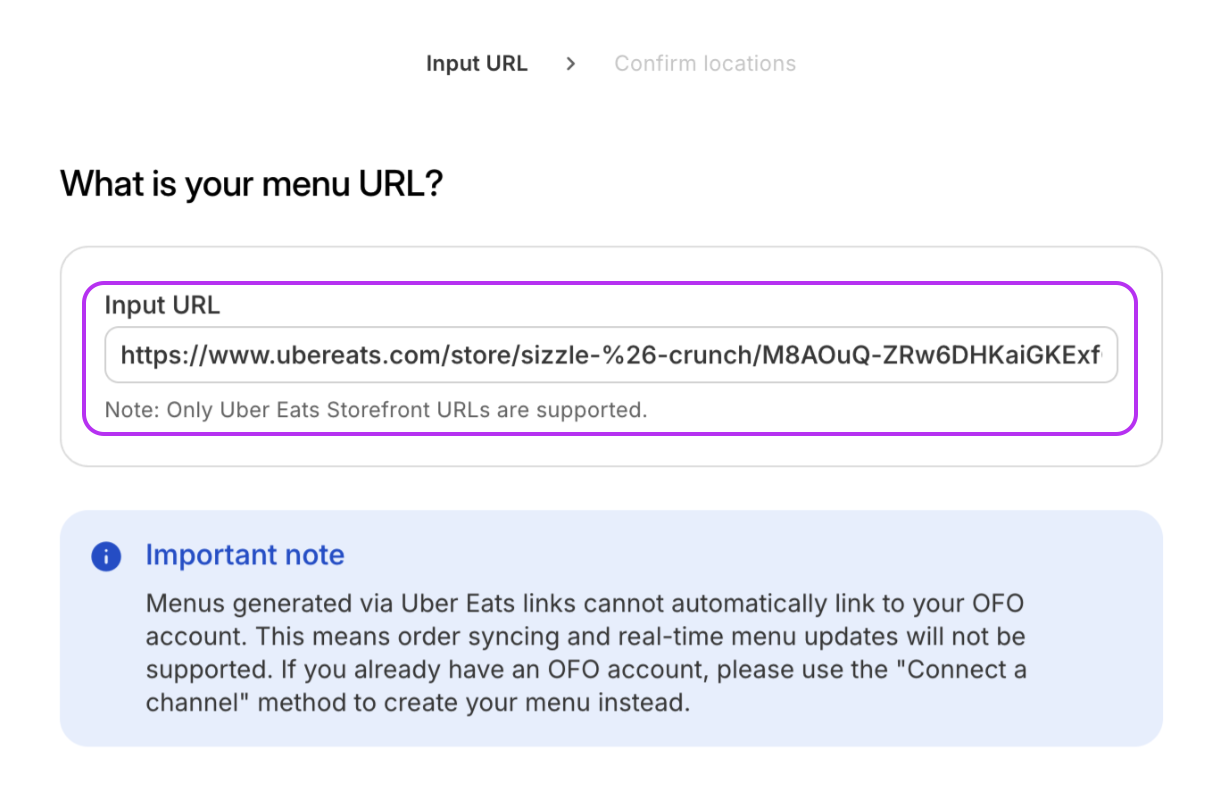Image resolution: width=1227 pixels, height=803 pixels.
Task: Click the chevron arrow between the wizard steps
Action: (571, 64)
